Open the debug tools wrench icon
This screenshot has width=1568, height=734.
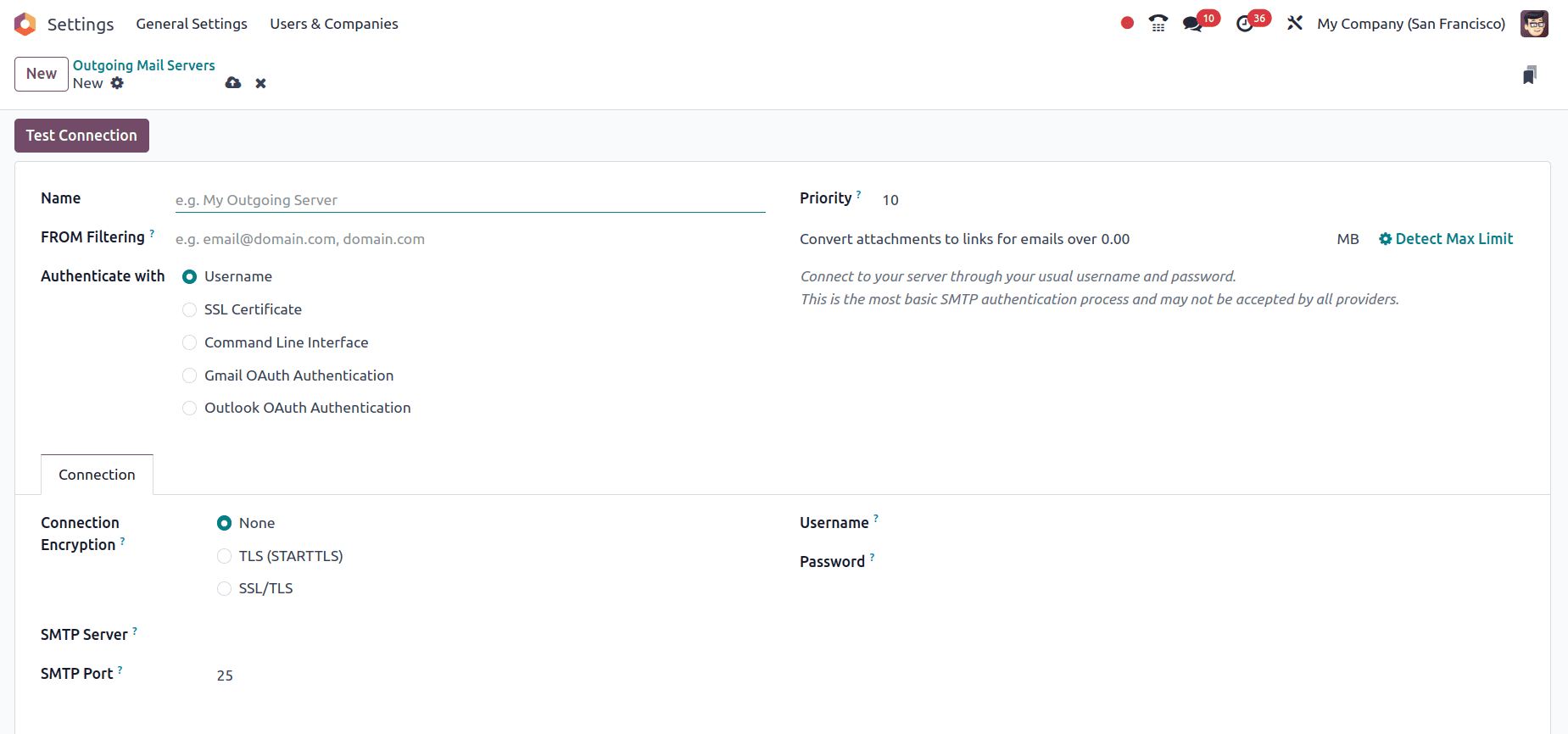click(x=1295, y=23)
